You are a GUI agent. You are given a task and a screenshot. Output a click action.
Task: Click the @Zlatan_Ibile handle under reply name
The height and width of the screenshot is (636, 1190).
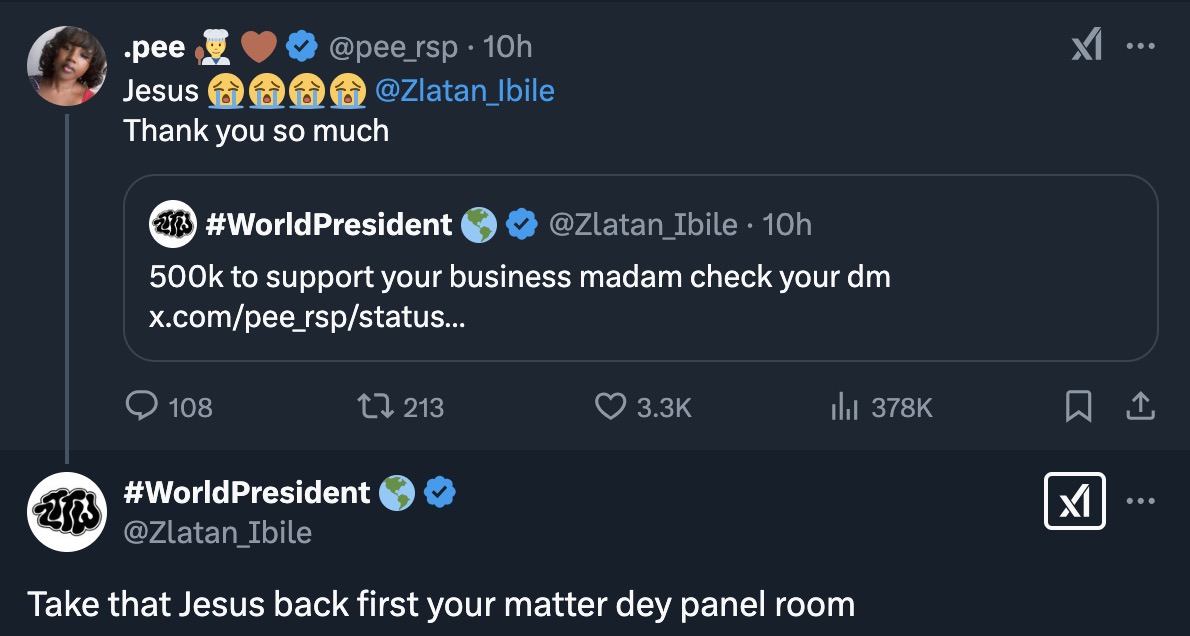coord(217,532)
